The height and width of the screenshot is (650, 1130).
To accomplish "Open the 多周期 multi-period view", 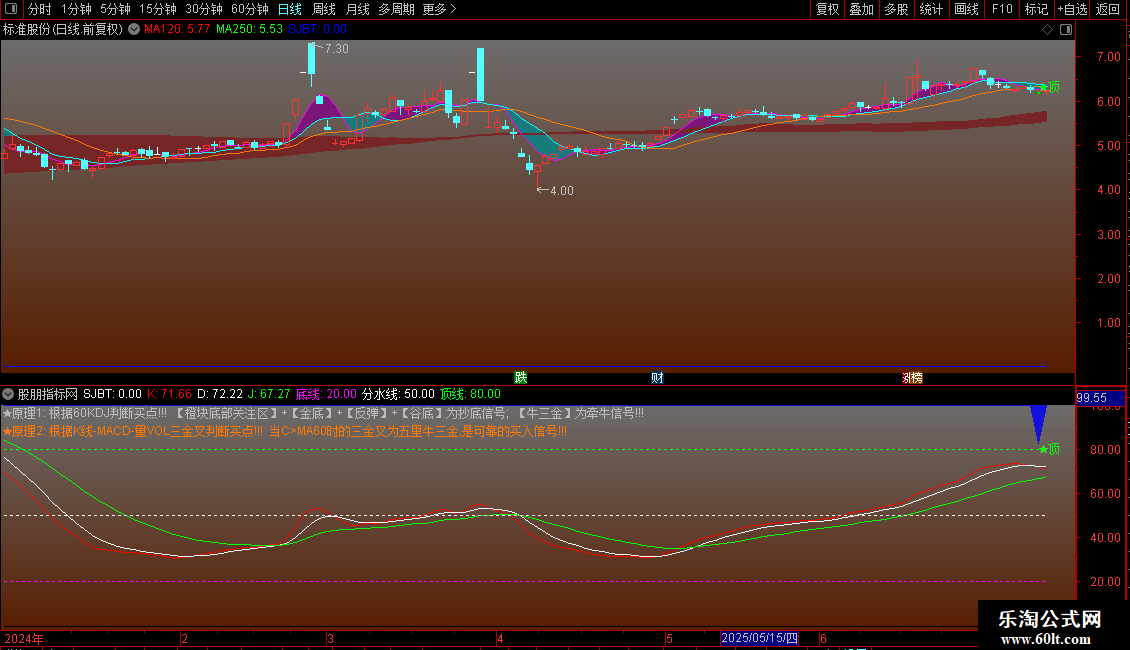I will [396, 9].
